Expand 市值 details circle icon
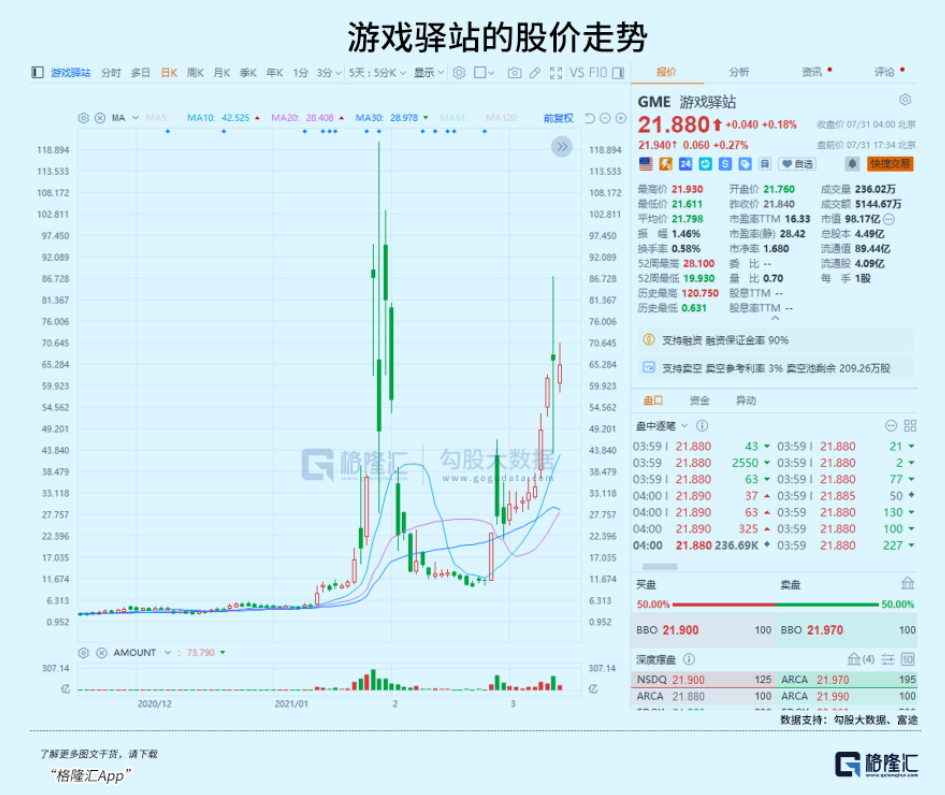The image size is (945, 795). 889,219
